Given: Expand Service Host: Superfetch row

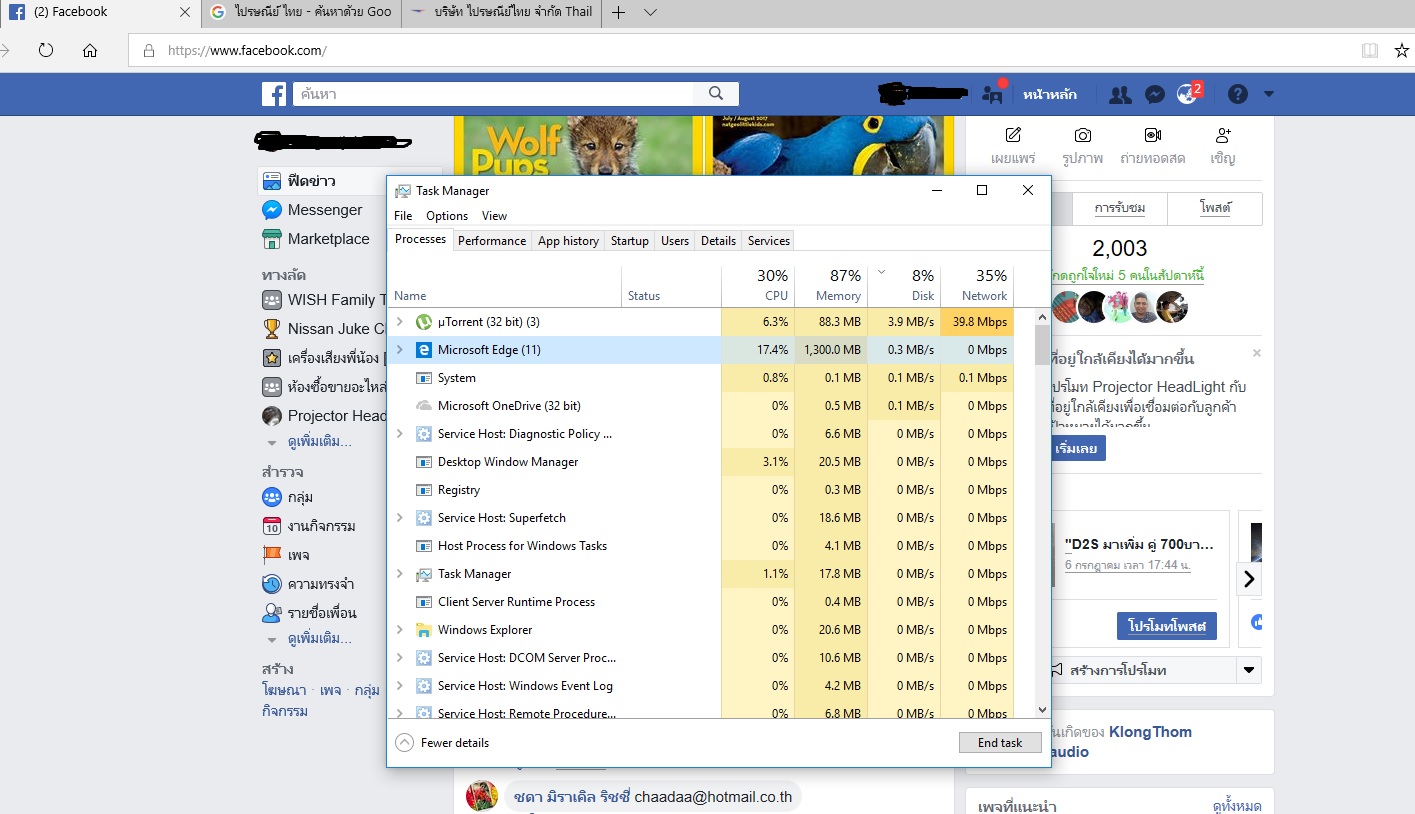Looking at the screenshot, I should [x=400, y=518].
